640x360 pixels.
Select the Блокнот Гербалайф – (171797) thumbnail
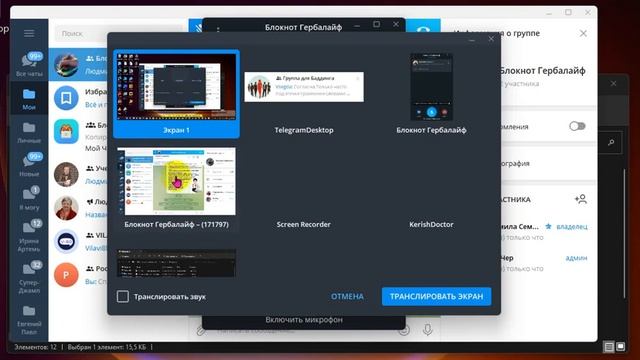176,189
